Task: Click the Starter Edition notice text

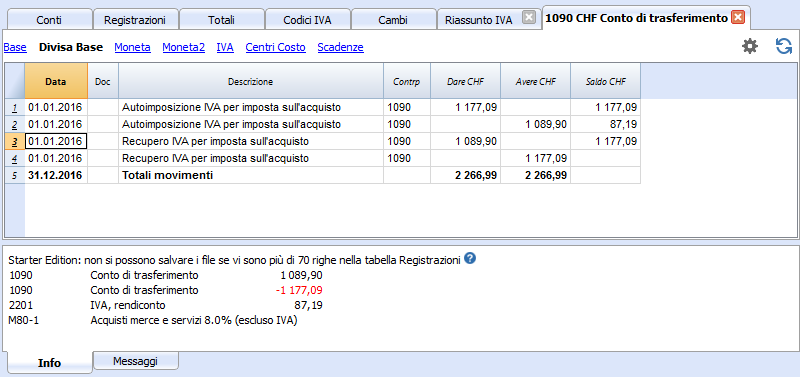Action: pos(235,260)
